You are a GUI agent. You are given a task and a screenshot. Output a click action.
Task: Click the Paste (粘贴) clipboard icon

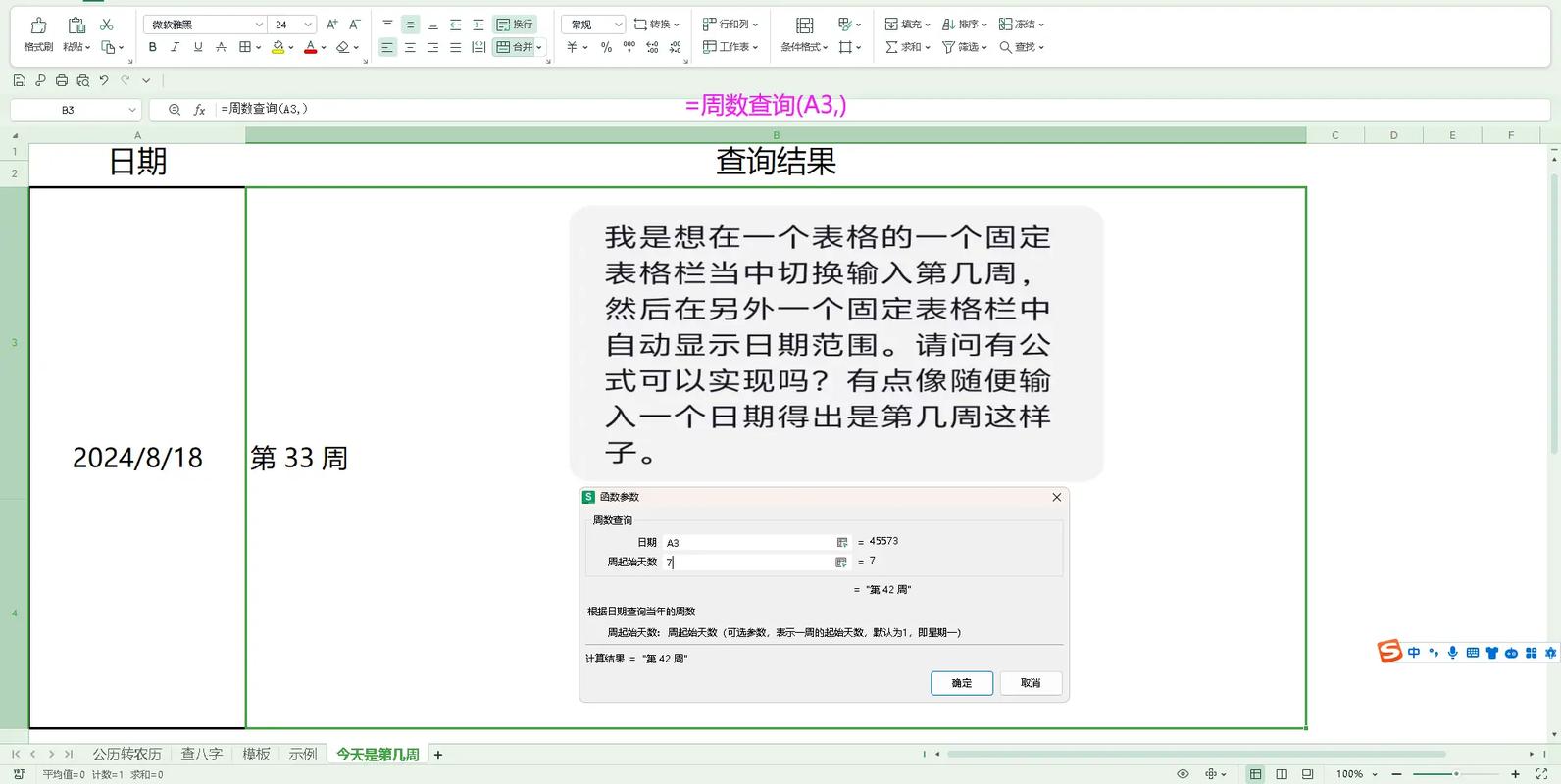[76, 25]
